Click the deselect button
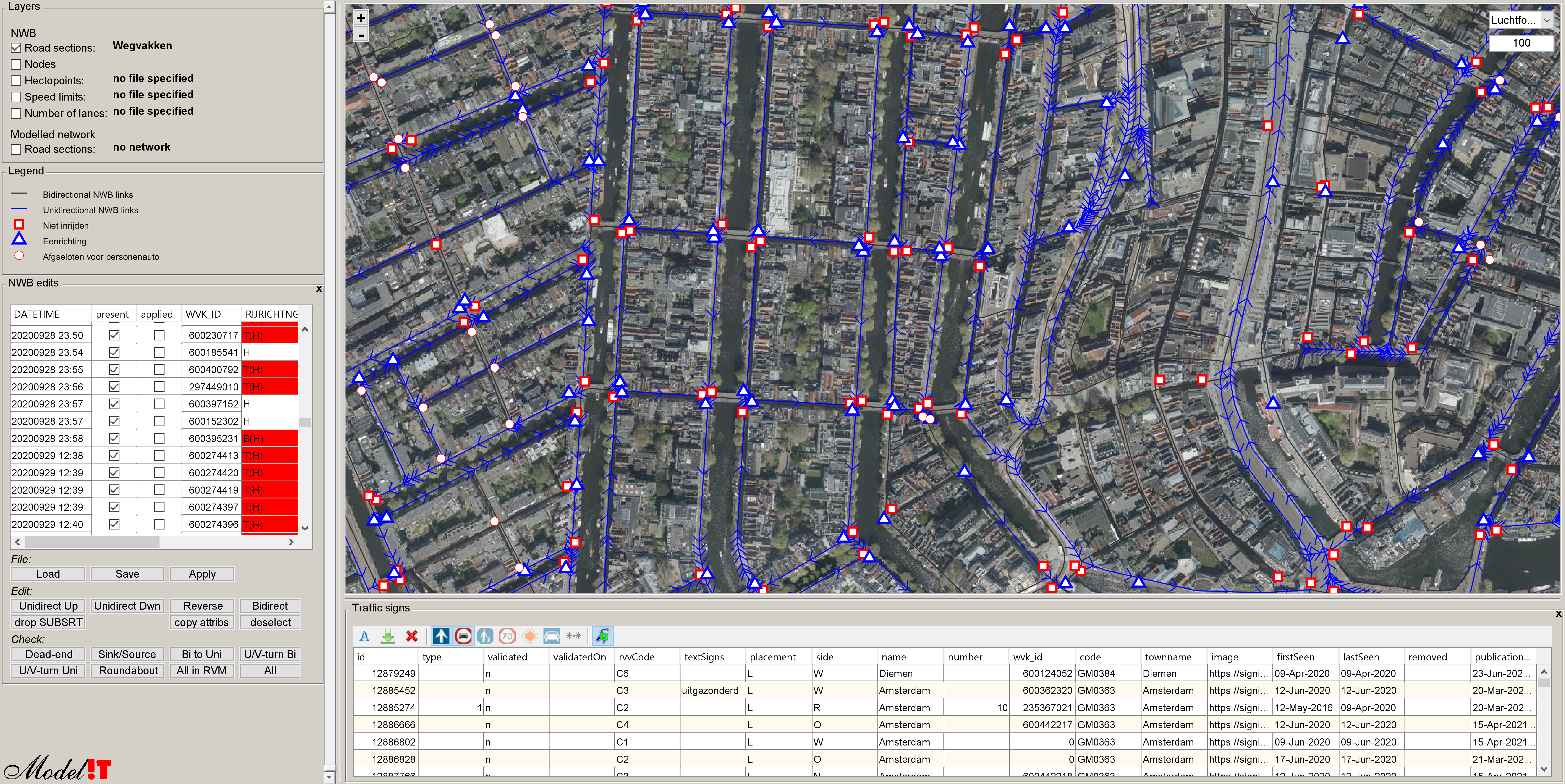Image resolution: width=1565 pixels, height=784 pixels. [270, 622]
